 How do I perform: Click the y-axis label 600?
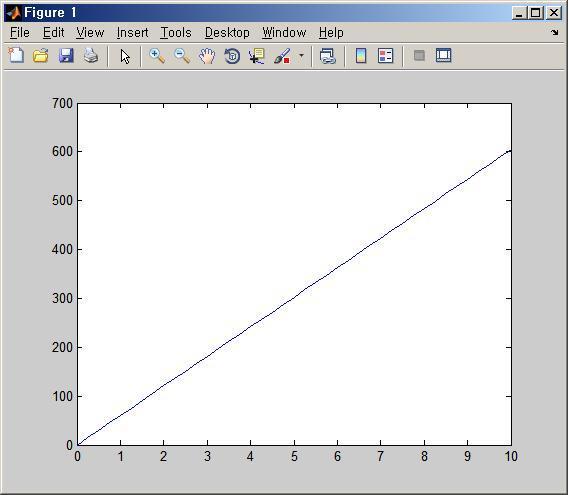[62, 151]
